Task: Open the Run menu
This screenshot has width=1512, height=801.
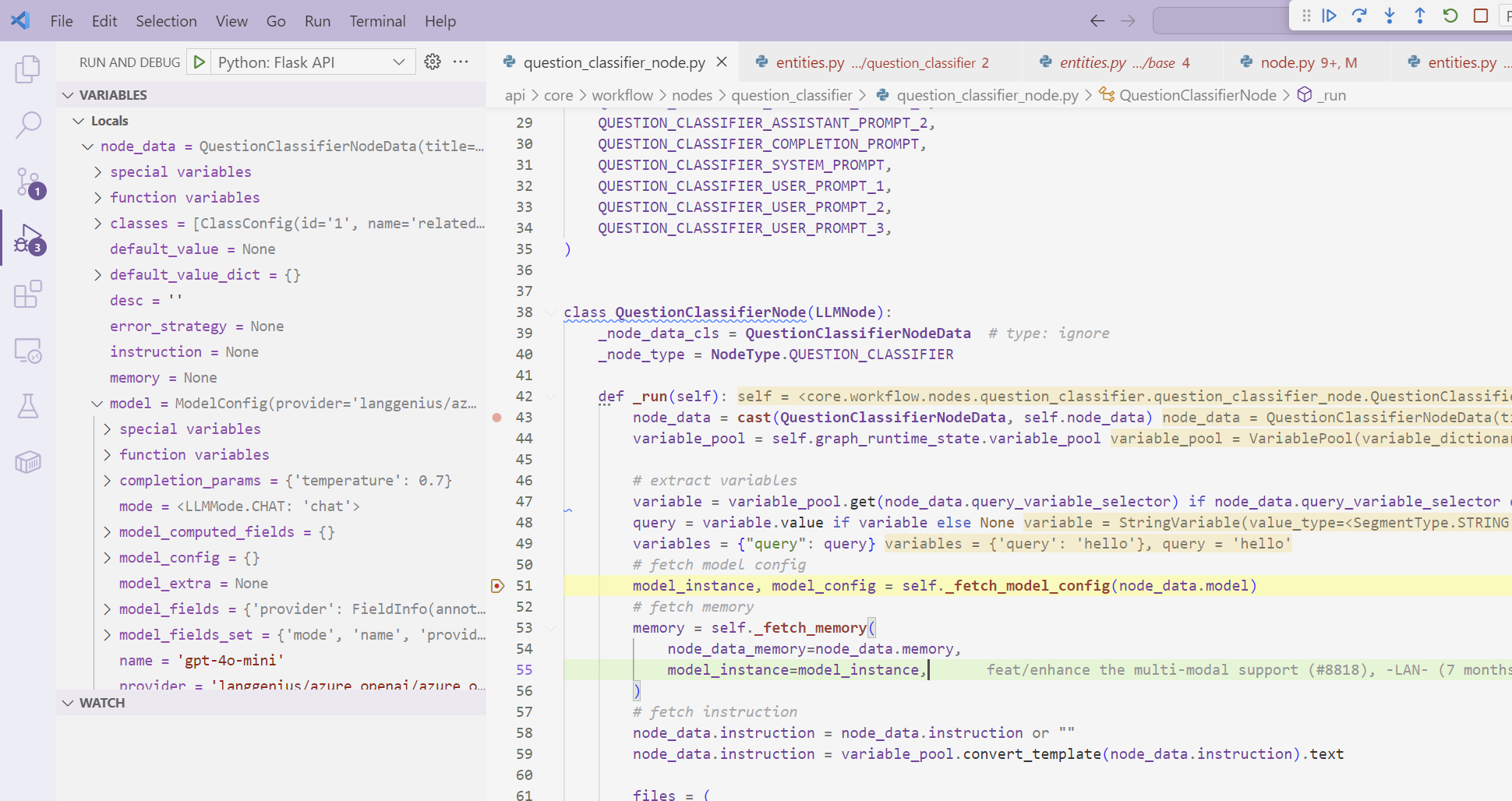Action: coord(317,21)
